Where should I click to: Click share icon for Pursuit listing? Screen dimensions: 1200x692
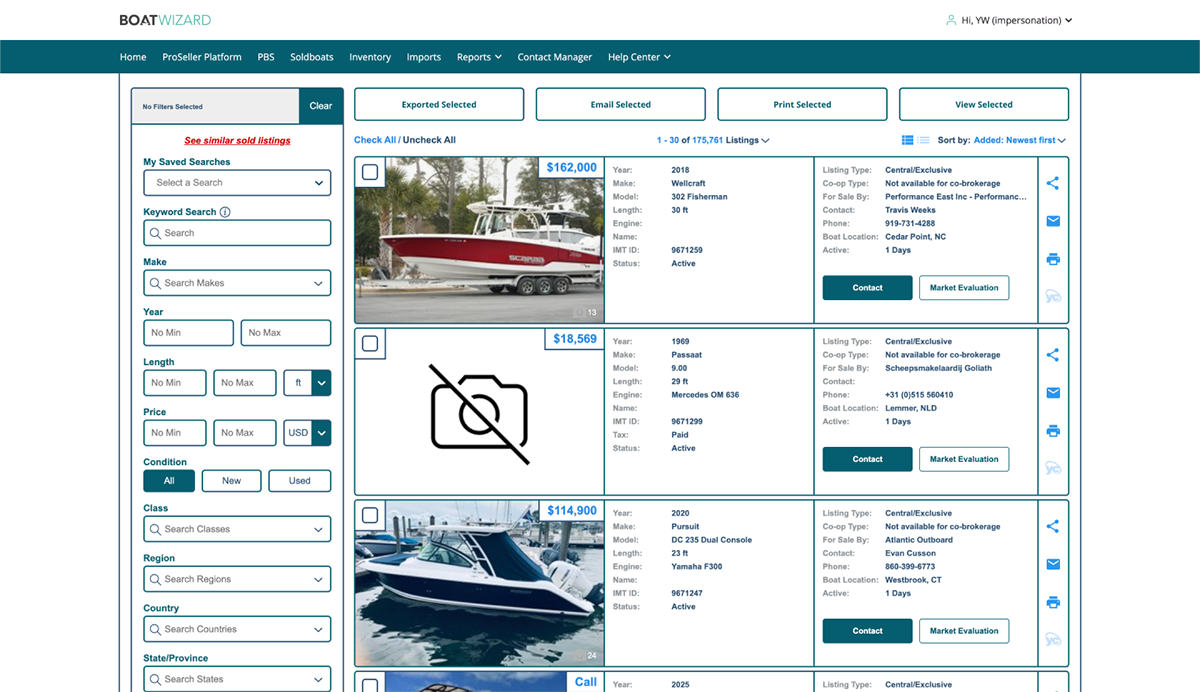(1052, 526)
